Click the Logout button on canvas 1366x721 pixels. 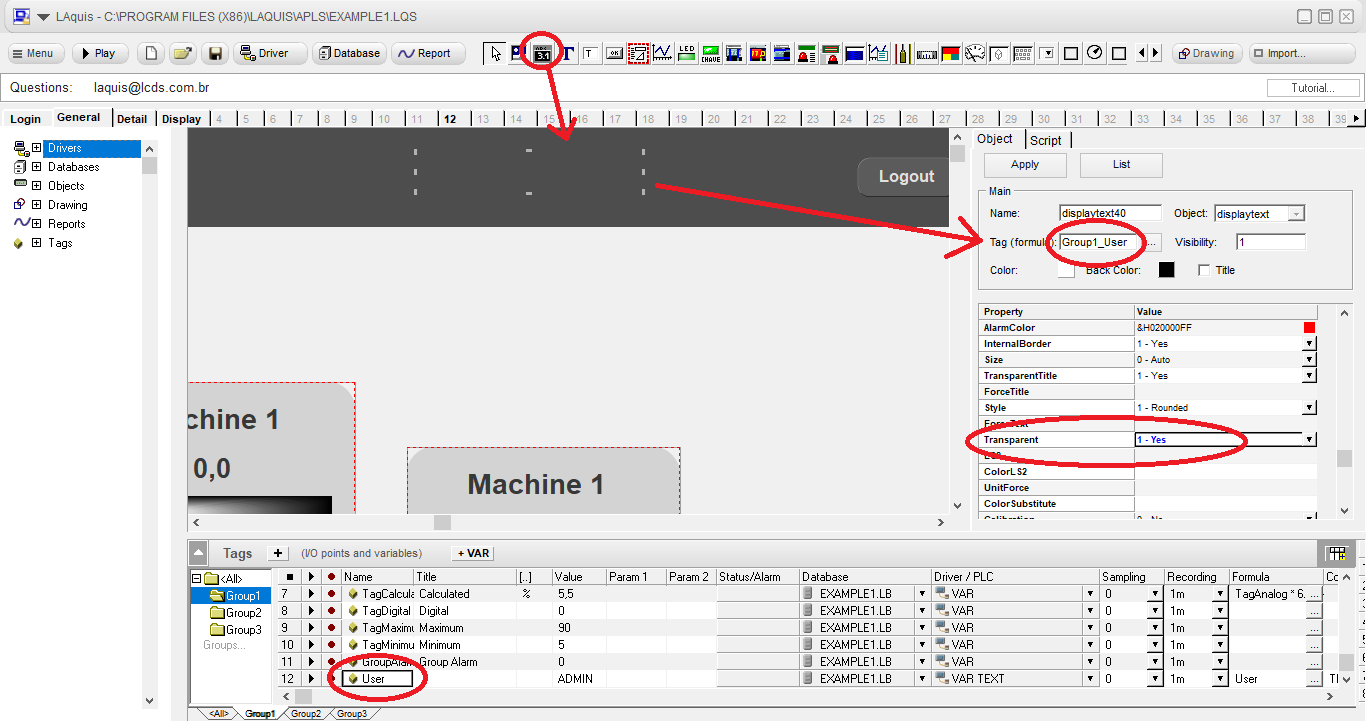tap(903, 177)
